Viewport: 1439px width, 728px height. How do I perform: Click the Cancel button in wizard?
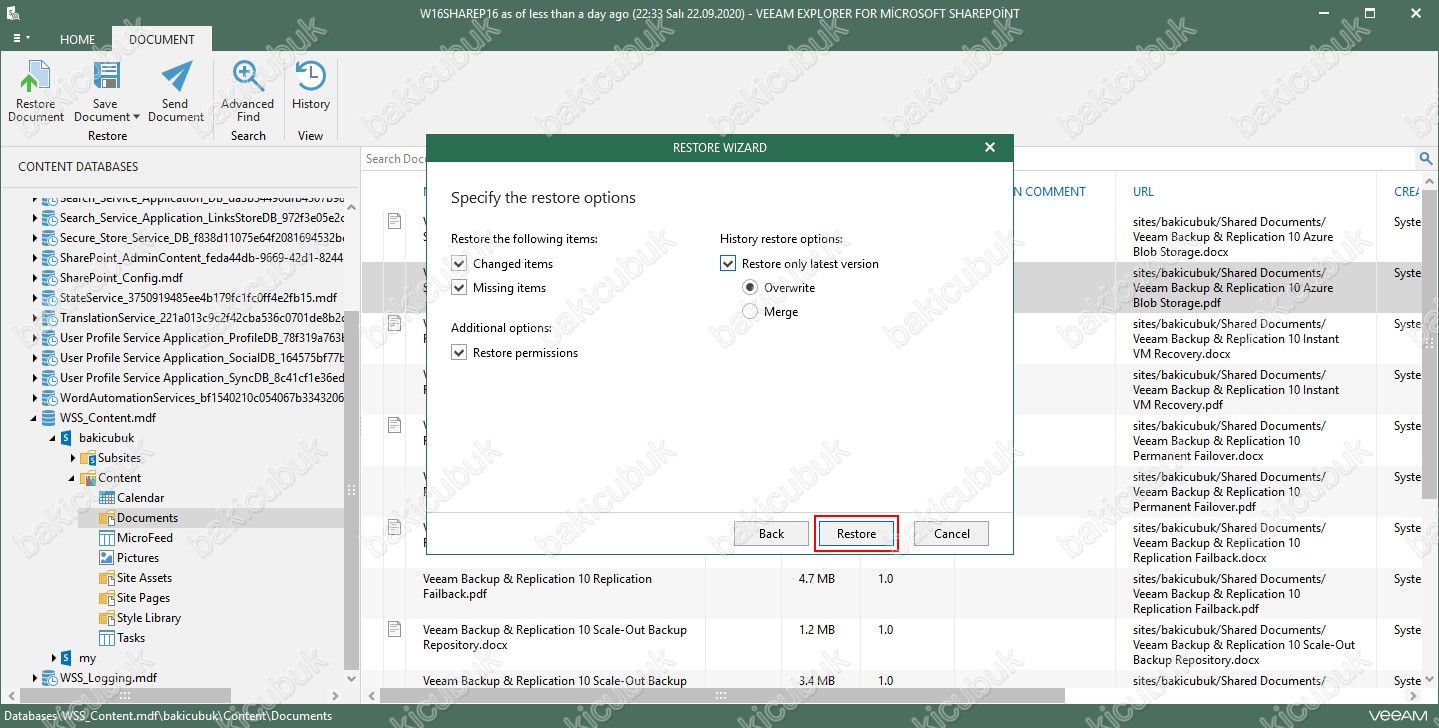coord(951,534)
